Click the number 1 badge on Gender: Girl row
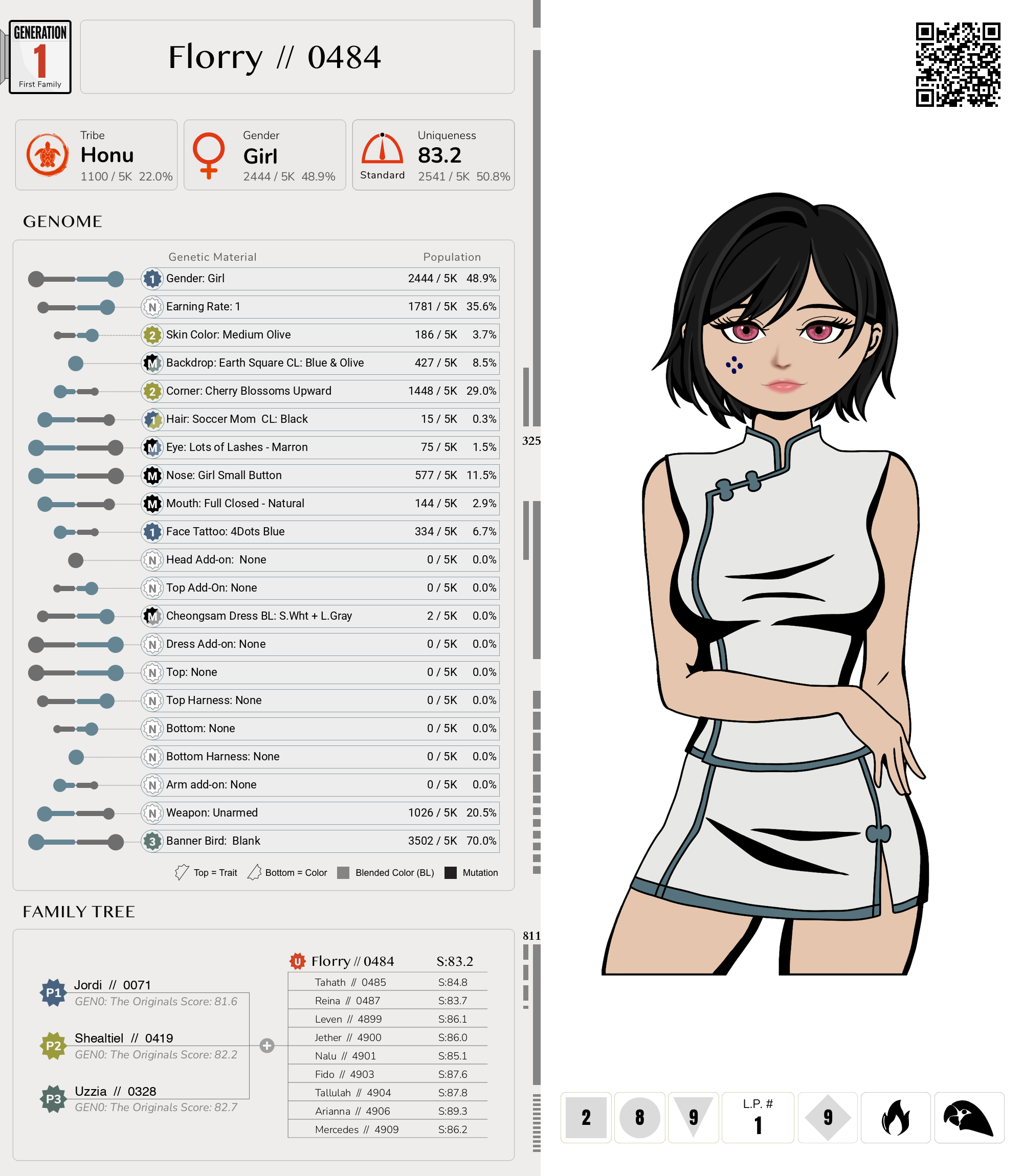 [152, 279]
